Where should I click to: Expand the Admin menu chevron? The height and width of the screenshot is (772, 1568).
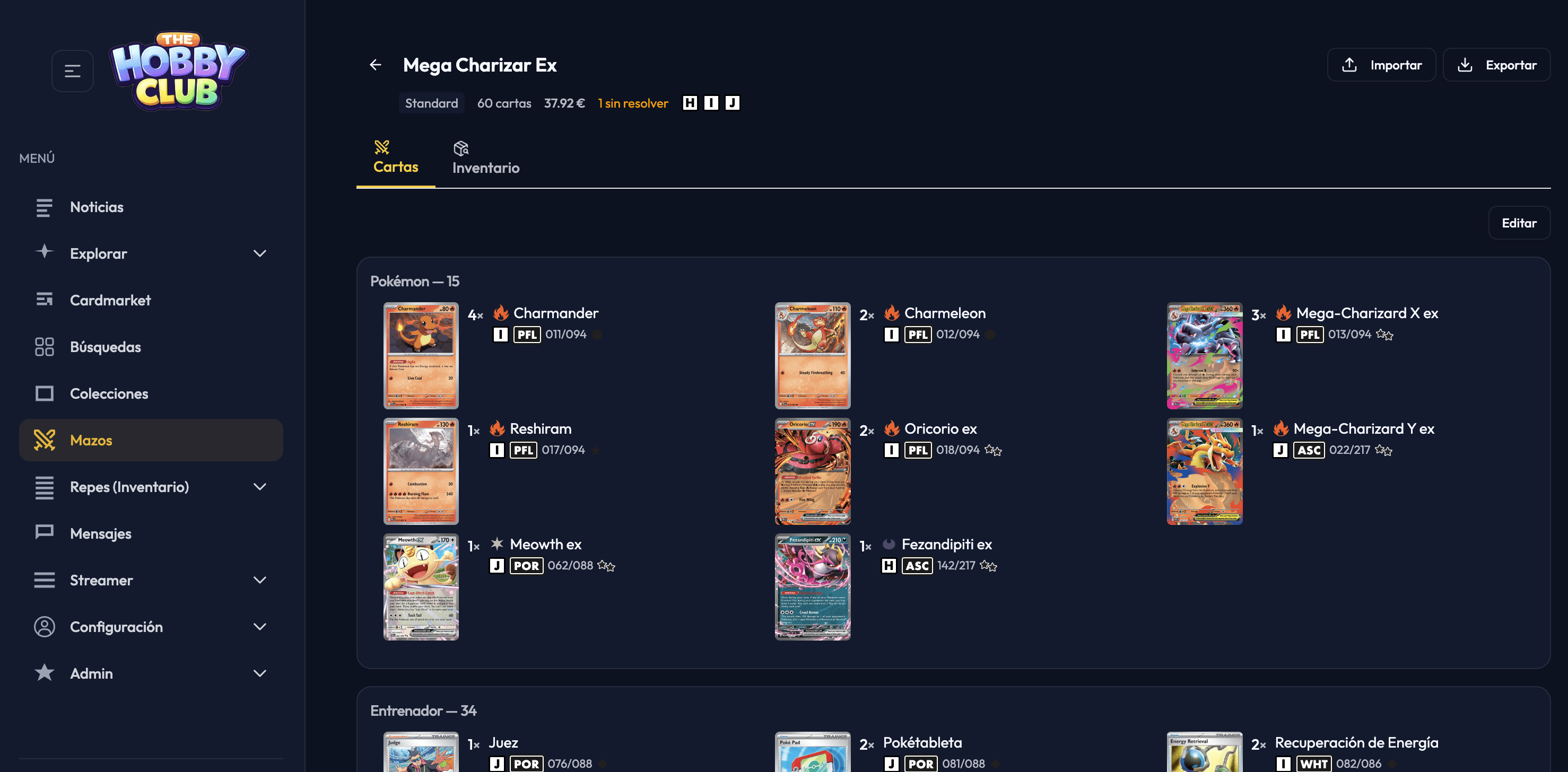pos(260,673)
